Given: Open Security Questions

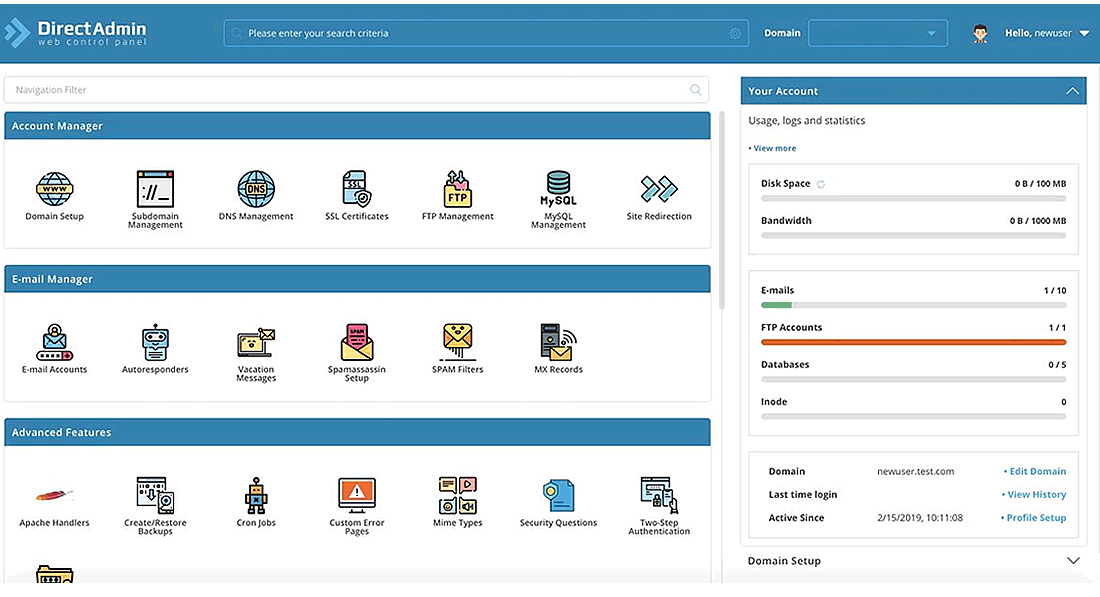Looking at the screenshot, I should (x=558, y=502).
